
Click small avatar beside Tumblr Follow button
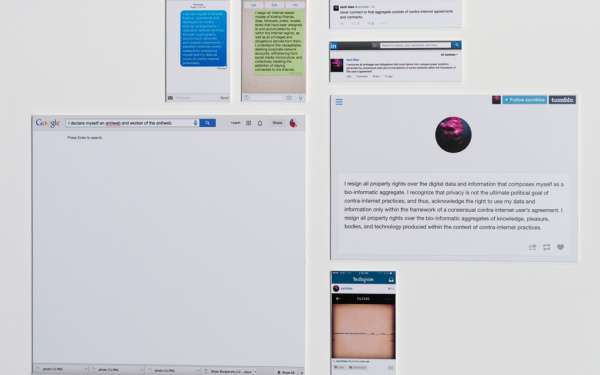(496, 100)
